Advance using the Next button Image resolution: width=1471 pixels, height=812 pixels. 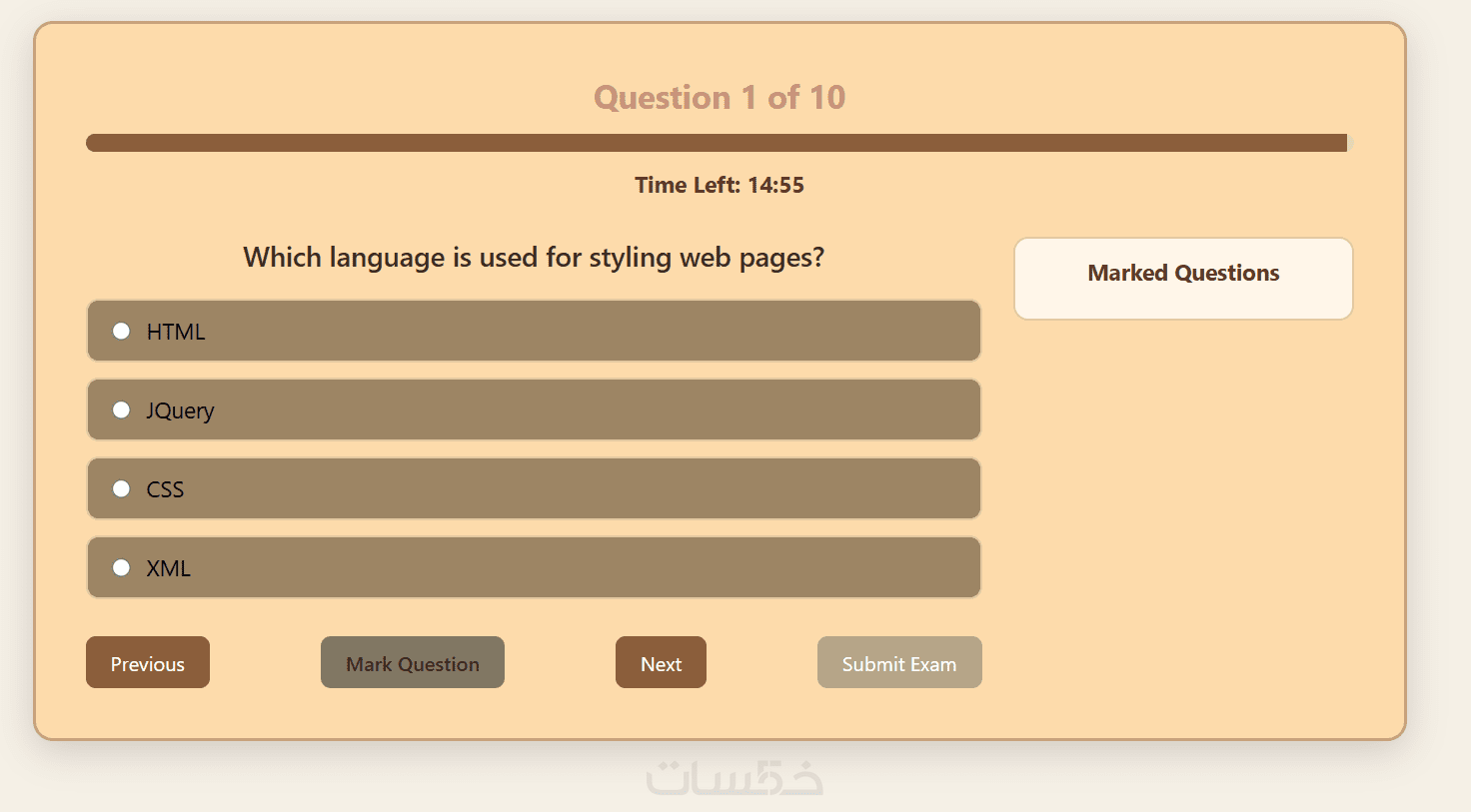click(x=661, y=663)
